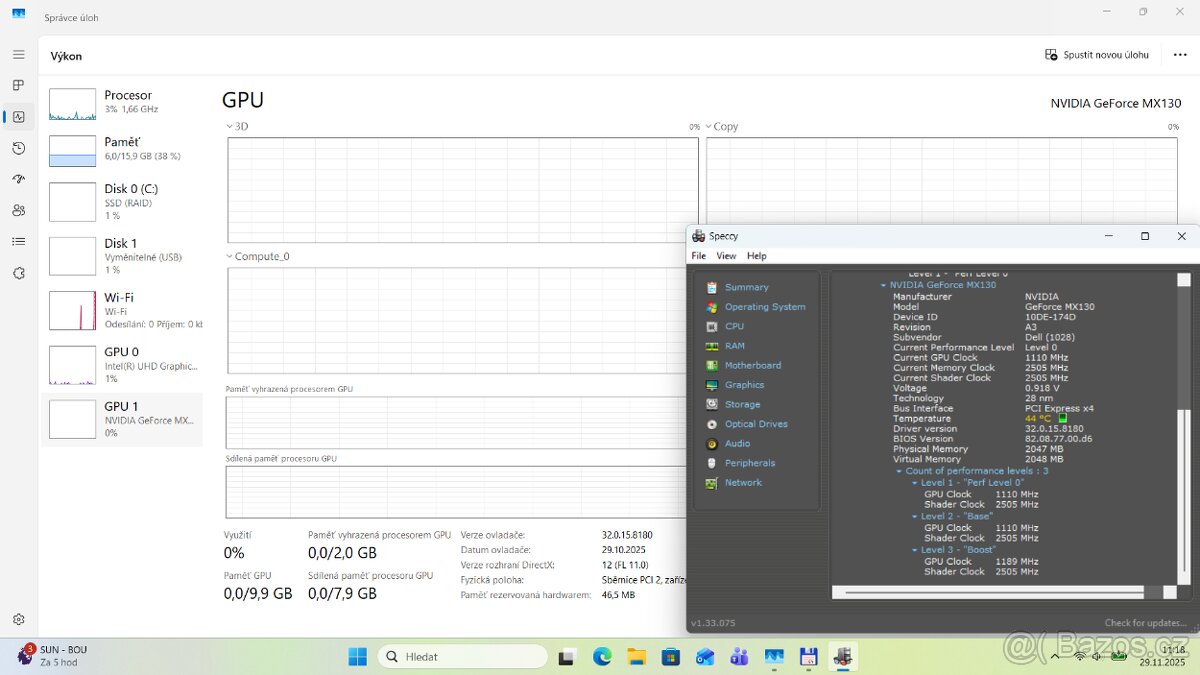1200x675 pixels.
Task: Click the Hledat search field in taskbar
Action: click(462, 656)
